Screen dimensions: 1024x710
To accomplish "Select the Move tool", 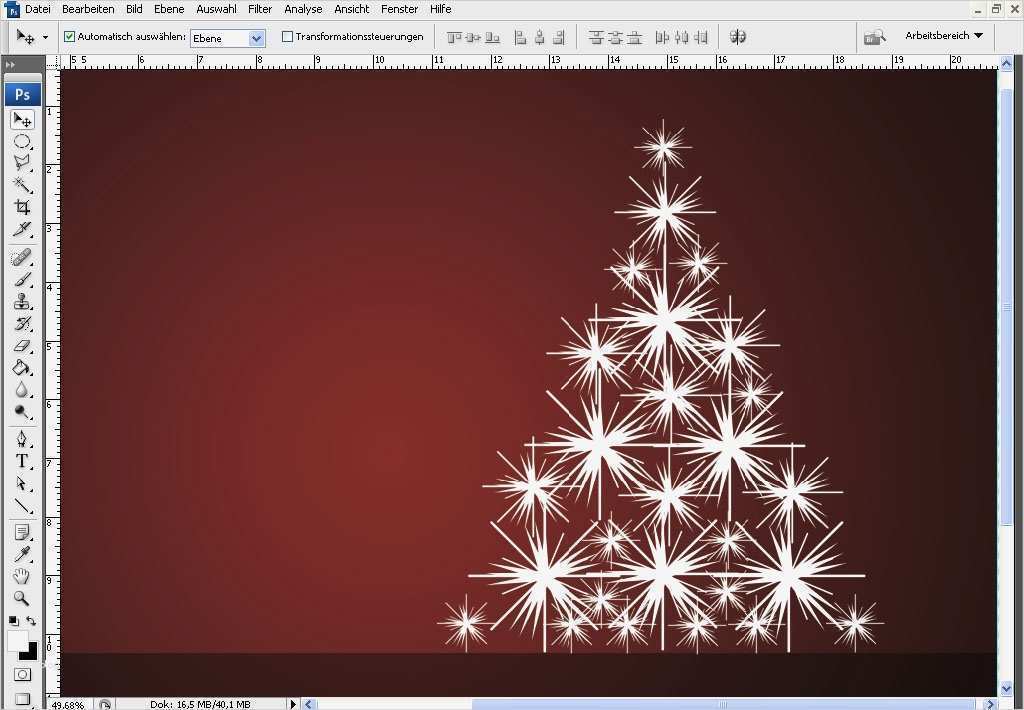I will (x=22, y=118).
